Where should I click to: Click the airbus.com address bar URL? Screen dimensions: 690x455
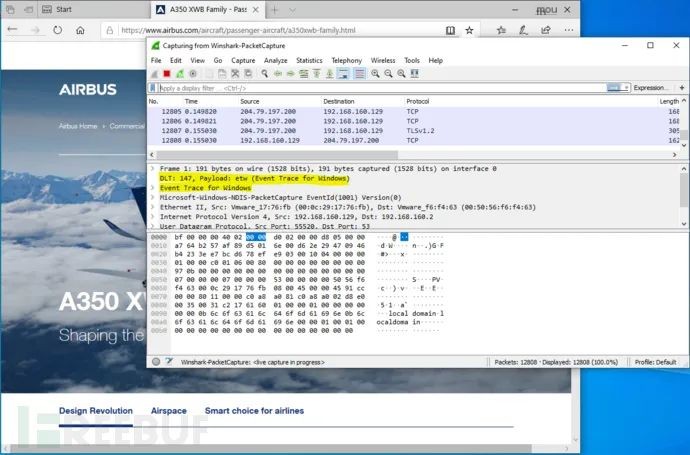[x=238, y=30]
